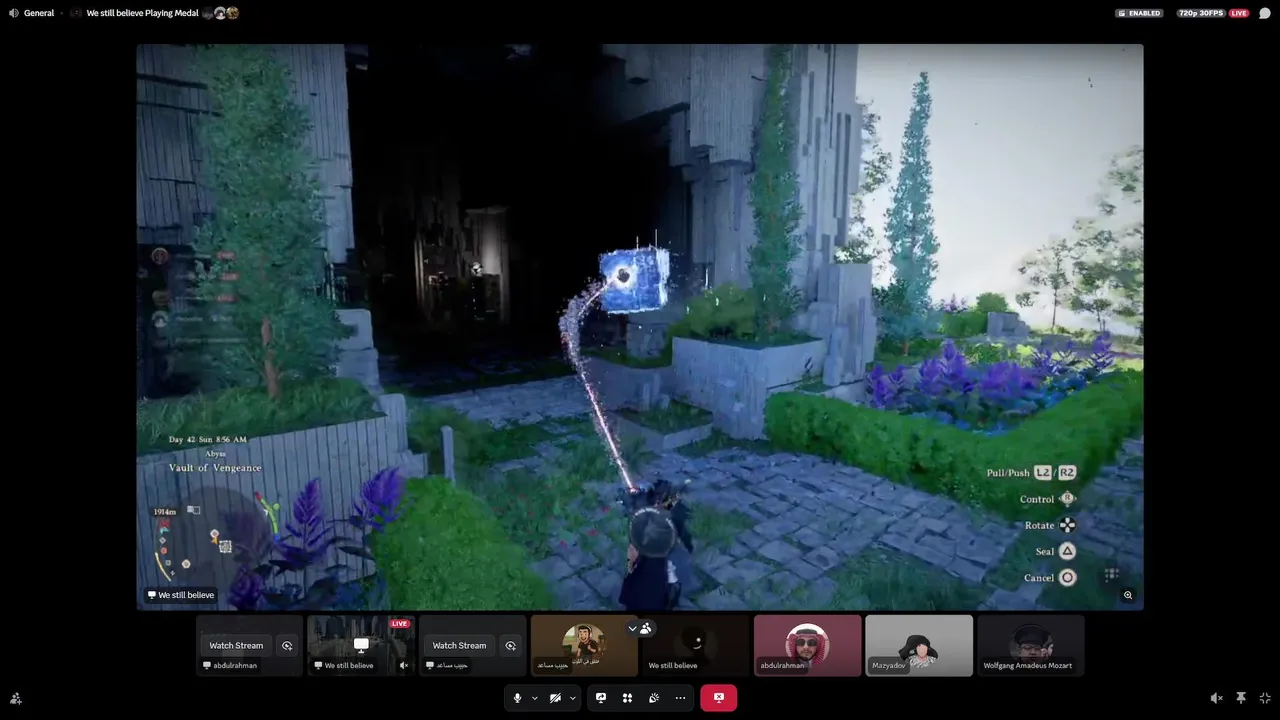Image resolution: width=1280 pixels, height=720 pixels.
Task: Click Watch Stream on abdulrahman's tile
Action: (x=236, y=645)
